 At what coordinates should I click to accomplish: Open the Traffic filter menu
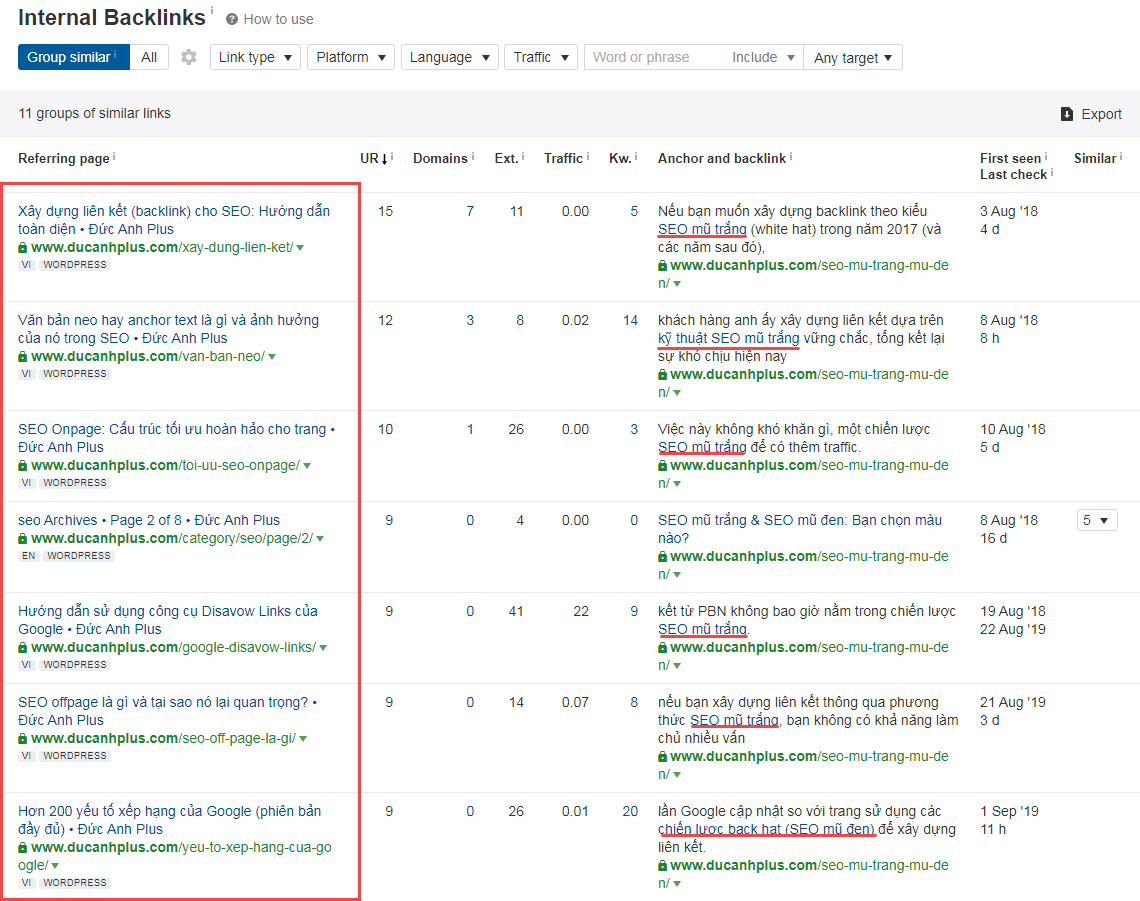[541, 57]
